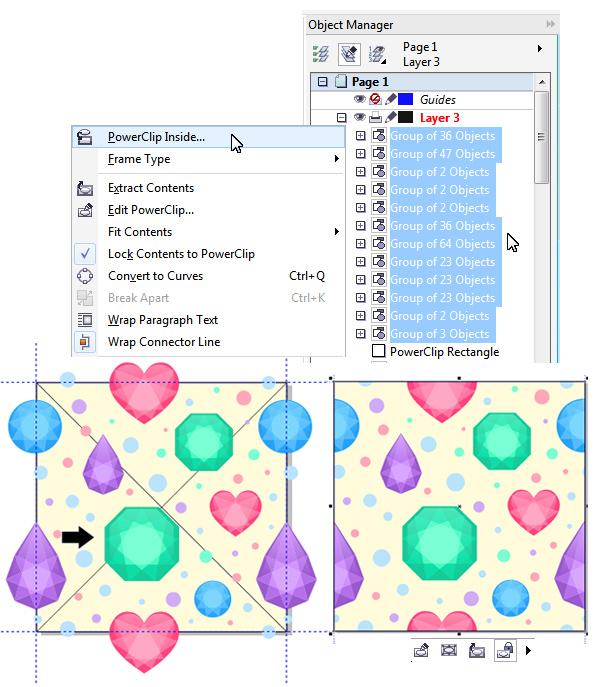Select the PowerClip Rectangle object

(444, 352)
